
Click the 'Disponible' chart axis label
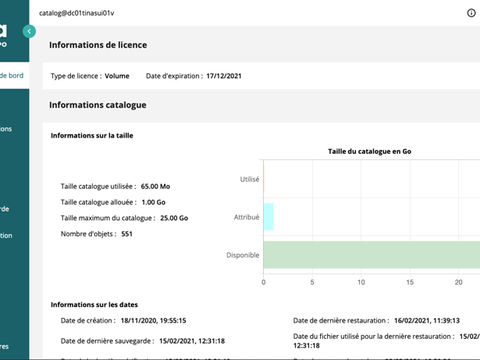[x=243, y=255]
